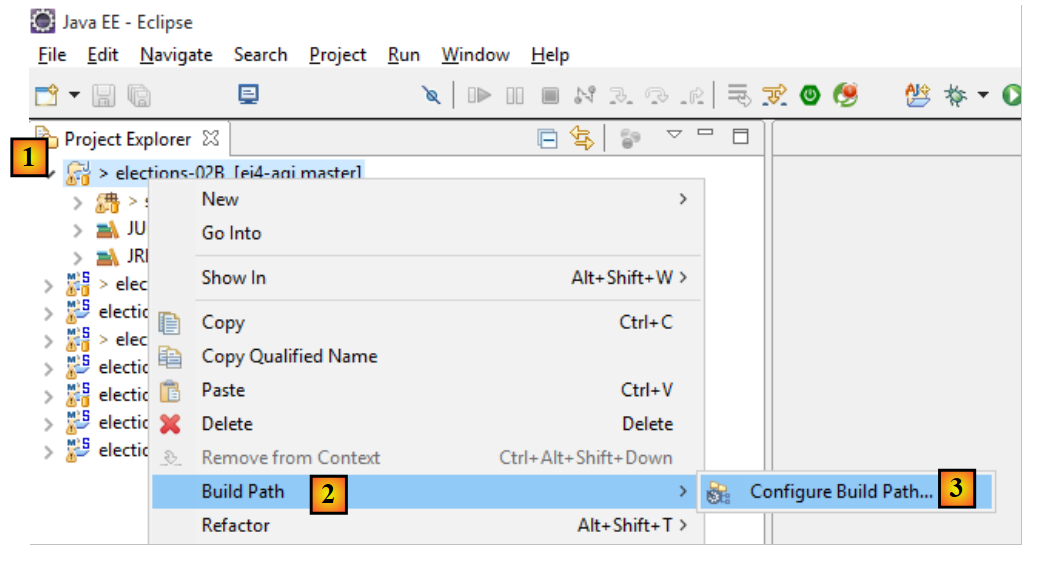
Task: Click Skip All Breakpoints icon
Action: [x=431, y=95]
